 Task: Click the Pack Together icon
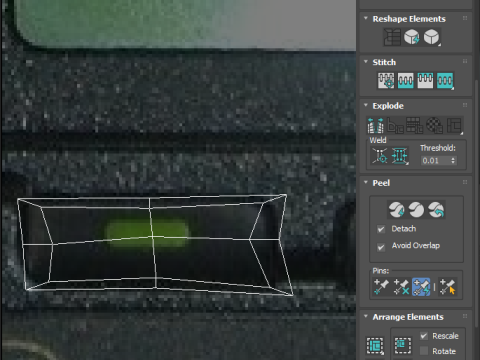point(403,345)
